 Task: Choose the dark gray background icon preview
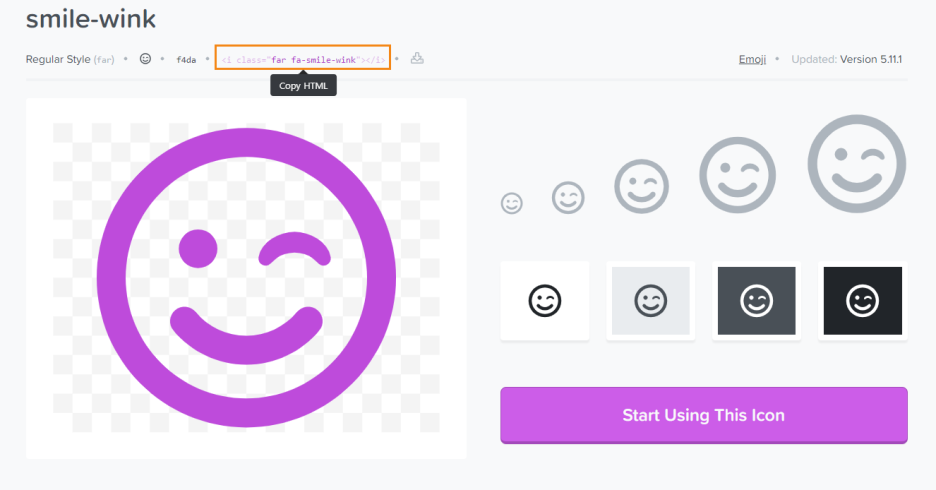[756, 301]
